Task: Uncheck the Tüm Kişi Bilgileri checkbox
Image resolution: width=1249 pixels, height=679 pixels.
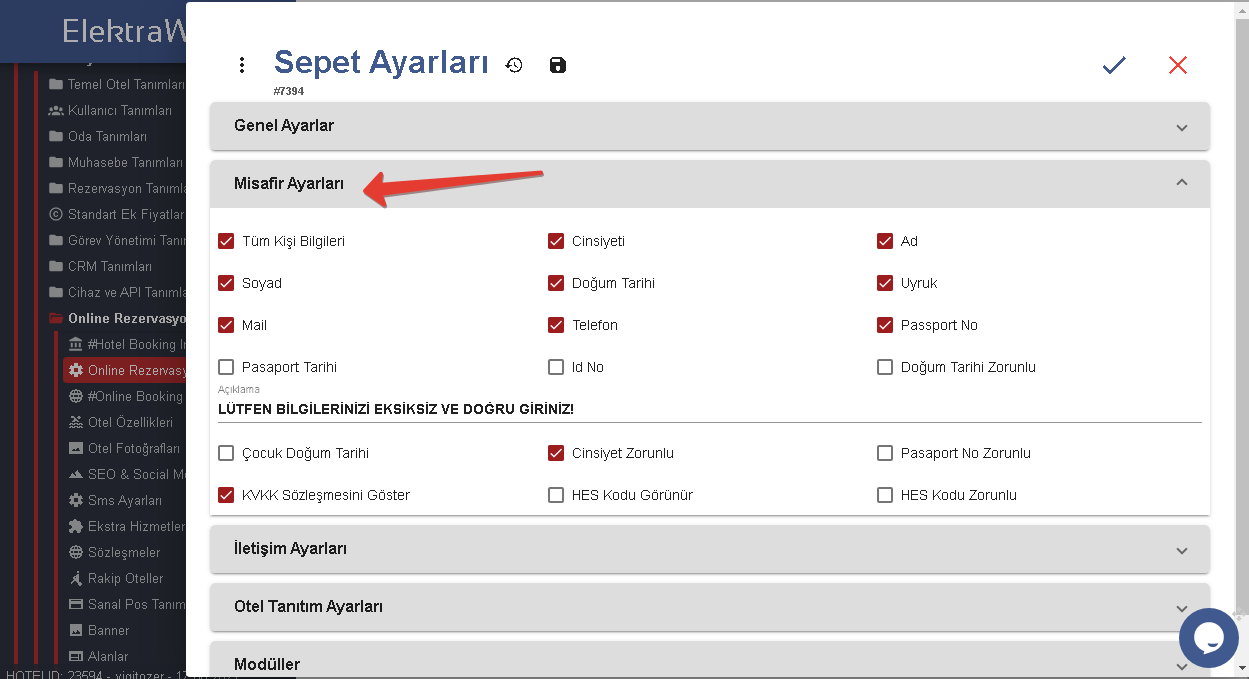Action: click(226, 241)
